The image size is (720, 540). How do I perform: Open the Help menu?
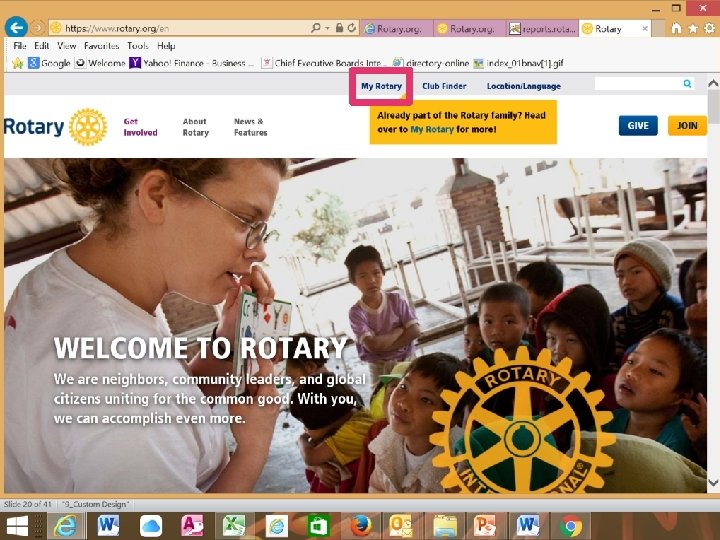166,45
